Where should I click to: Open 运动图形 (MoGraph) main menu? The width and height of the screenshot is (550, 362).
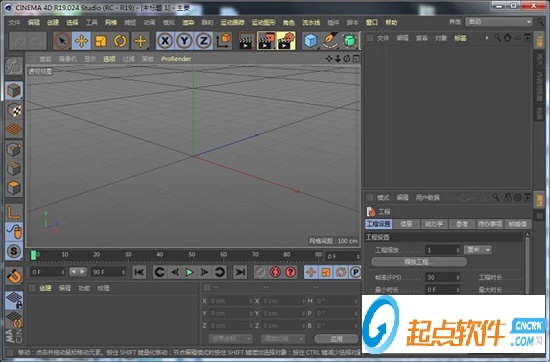tap(263, 22)
